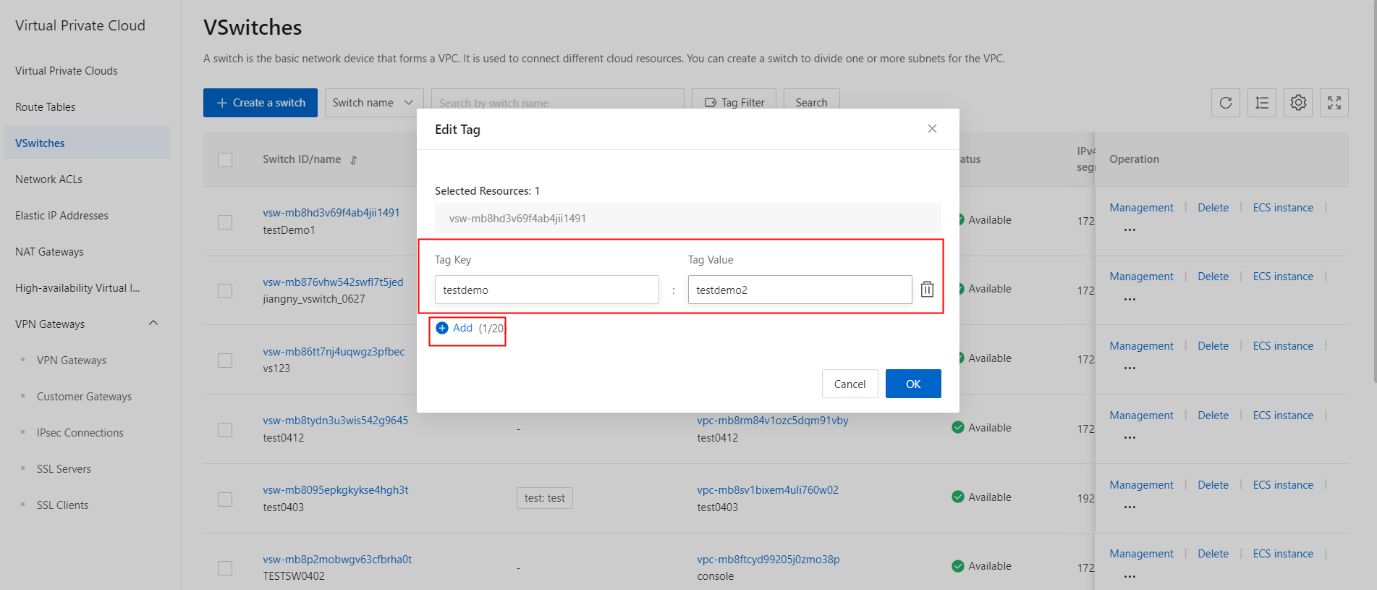The image size is (1377, 590).
Task: Click the row density list icon
Action: [1262, 103]
